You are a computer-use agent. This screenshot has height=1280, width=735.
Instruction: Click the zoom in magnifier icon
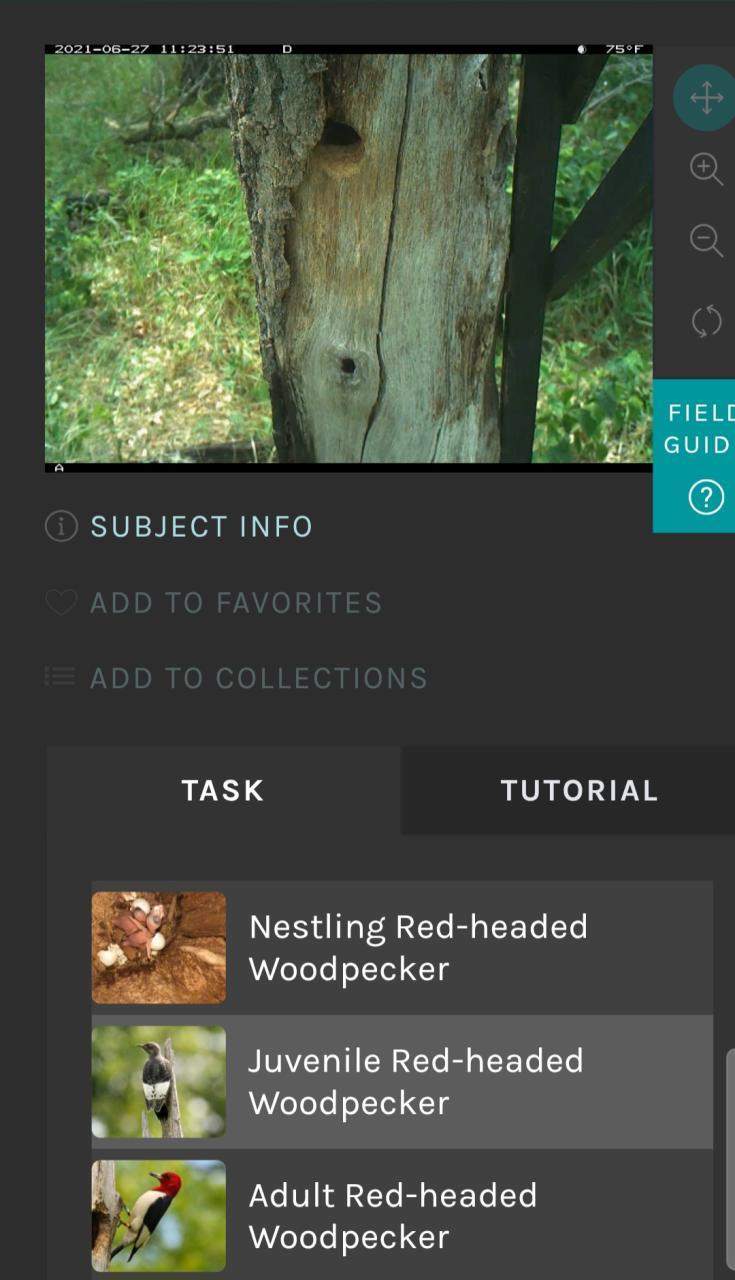706,168
